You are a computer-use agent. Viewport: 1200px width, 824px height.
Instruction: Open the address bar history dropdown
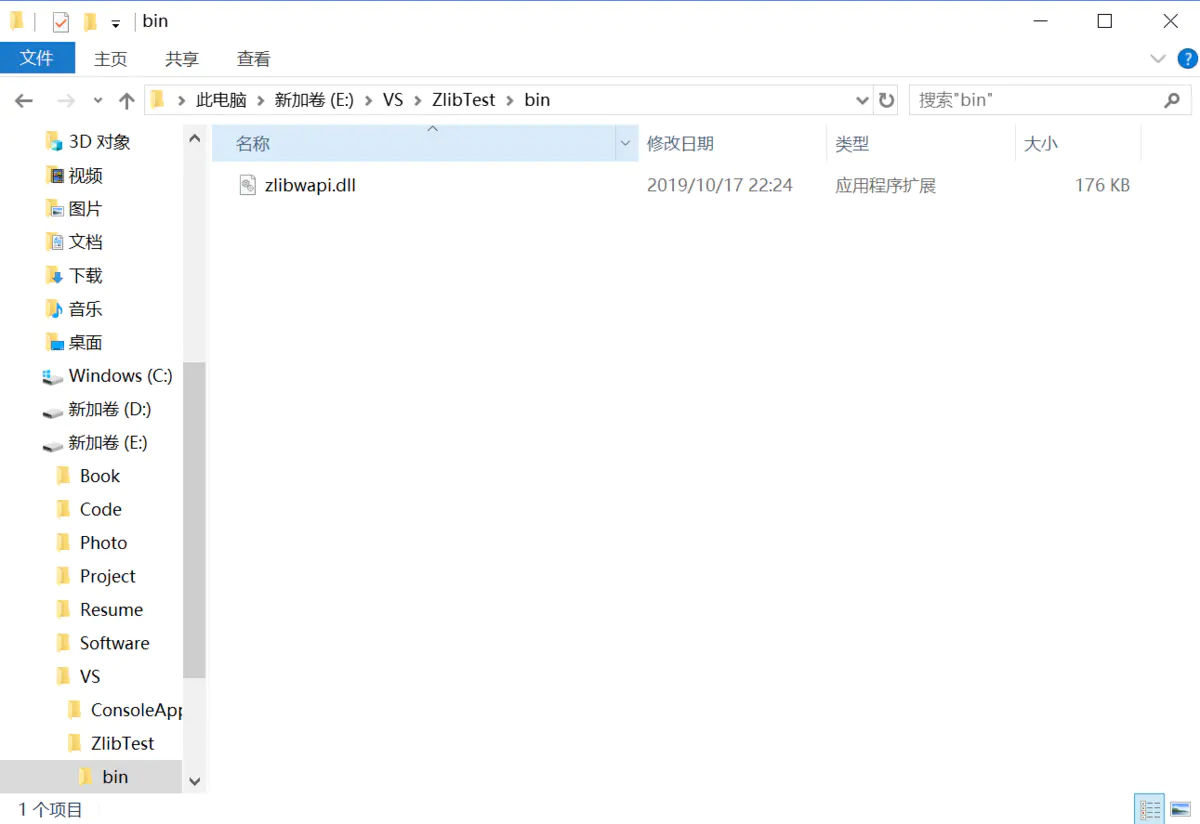click(862, 100)
